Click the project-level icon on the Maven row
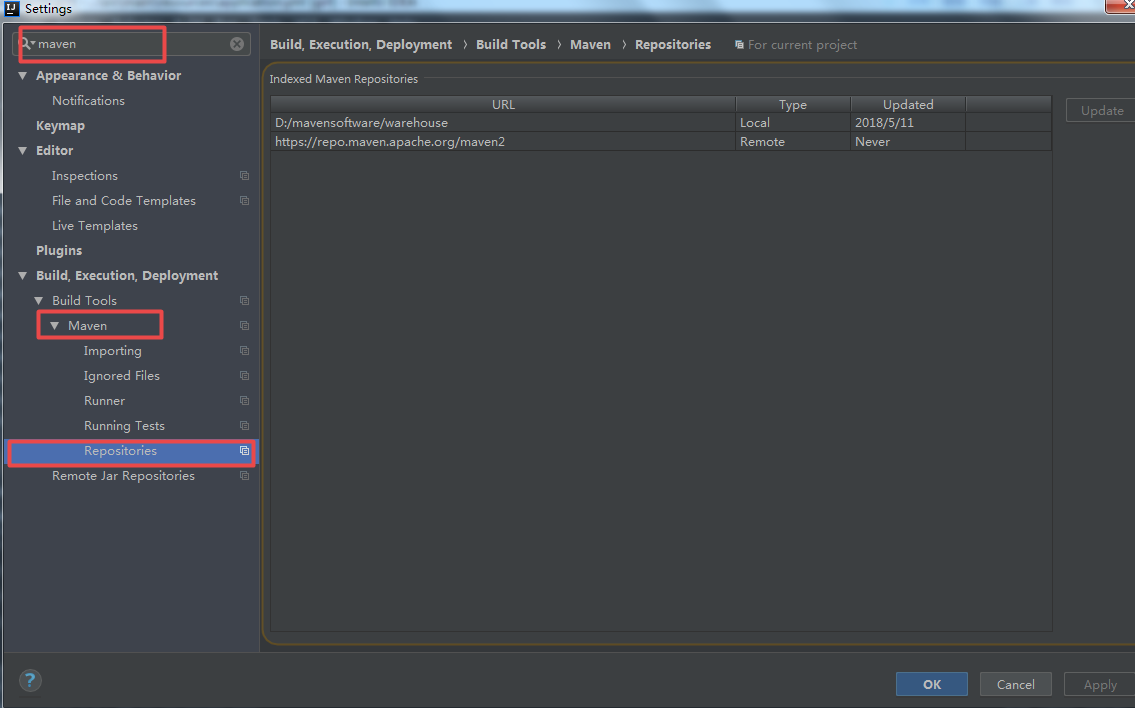This screenshot has height=708, width=1135. (x=245, y=326)
